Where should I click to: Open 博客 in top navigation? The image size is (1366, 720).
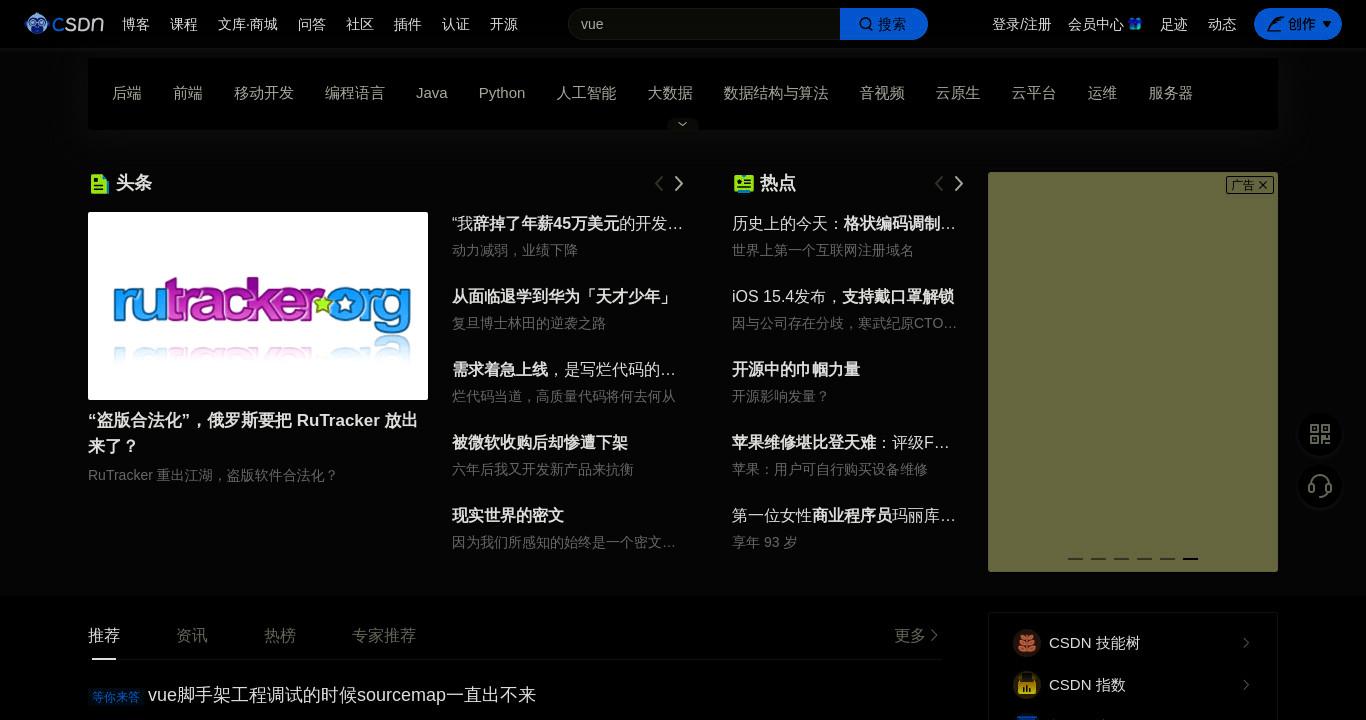136,24
